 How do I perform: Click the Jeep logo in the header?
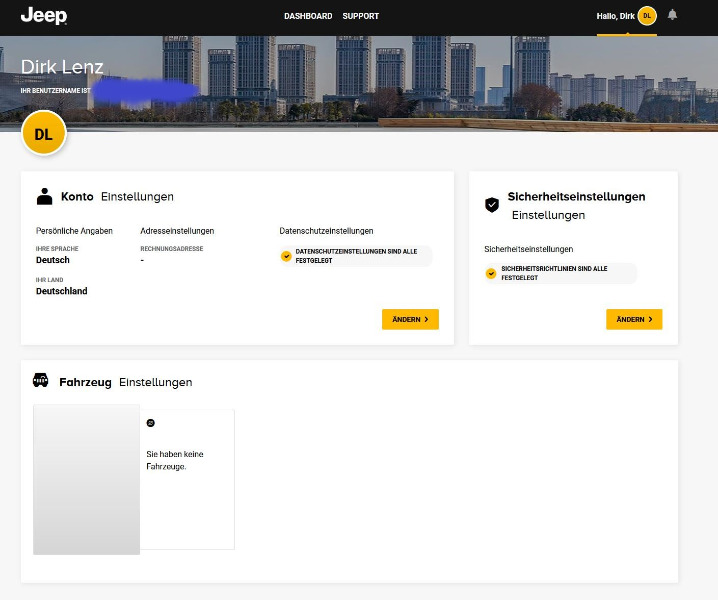pos(44,15)
